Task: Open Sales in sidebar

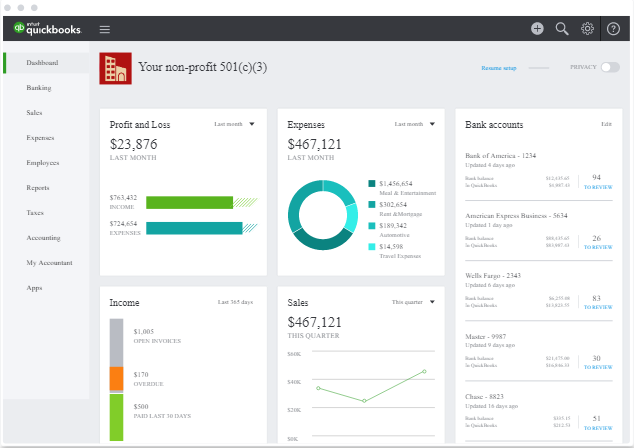Action: (x=34, y=113)
